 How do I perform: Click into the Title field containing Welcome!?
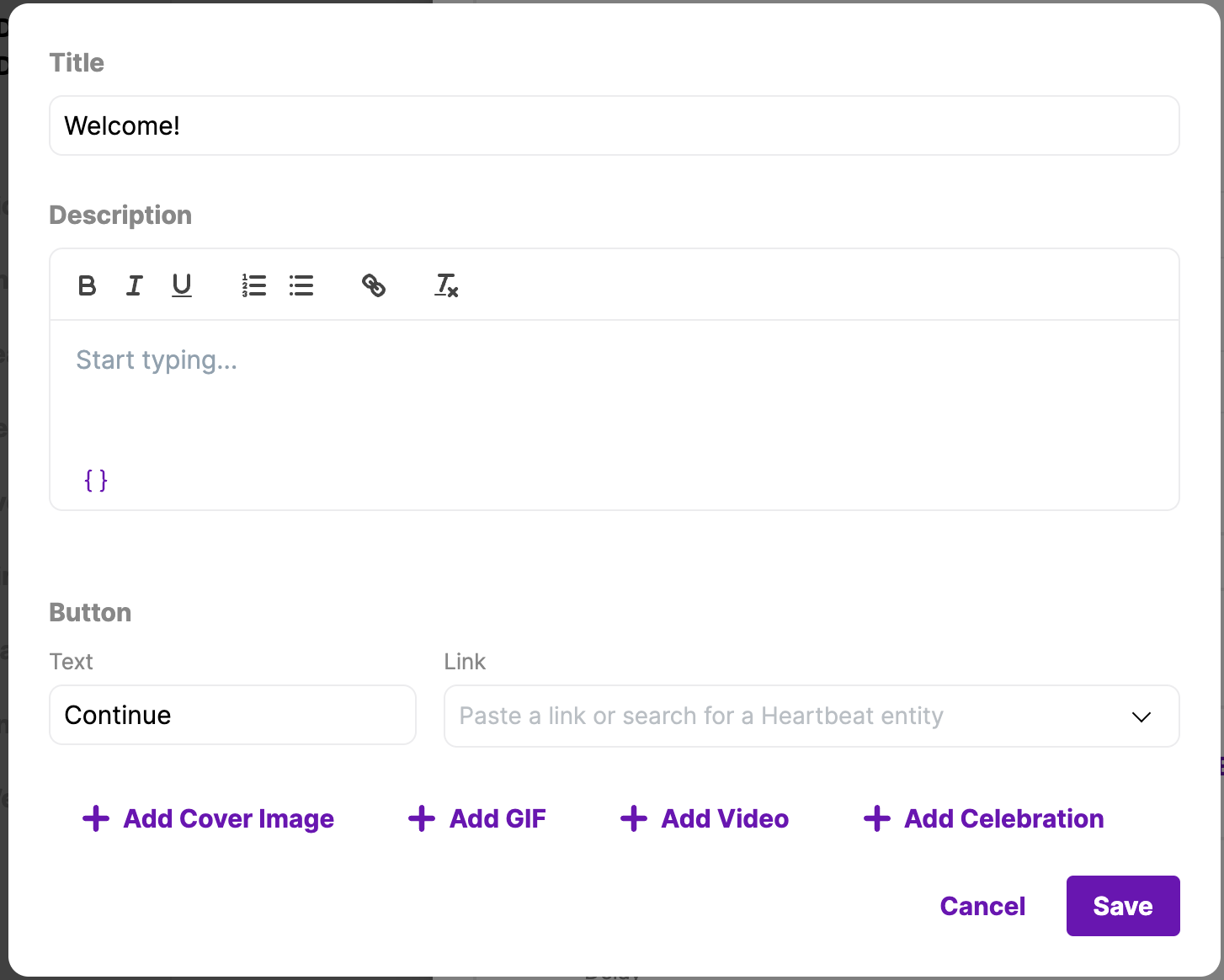point(614,125)
